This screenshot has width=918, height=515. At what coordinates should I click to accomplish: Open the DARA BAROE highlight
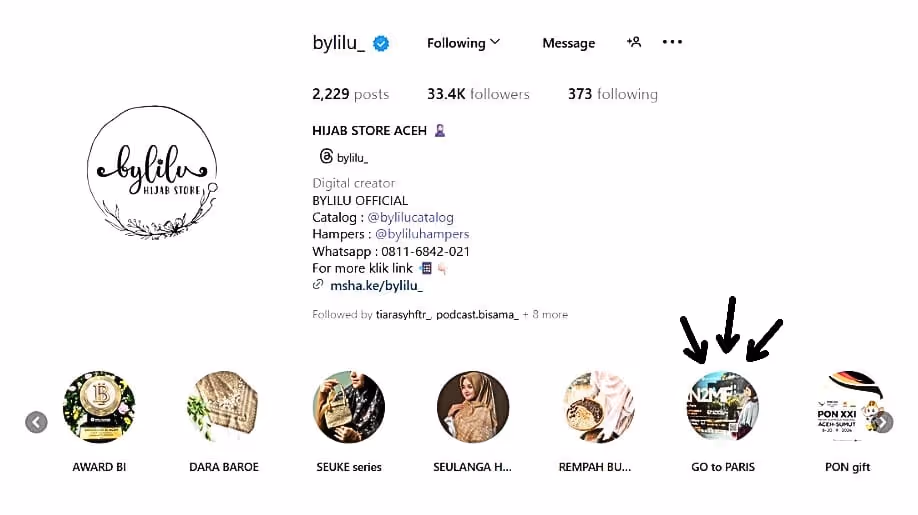click(224, 407)
